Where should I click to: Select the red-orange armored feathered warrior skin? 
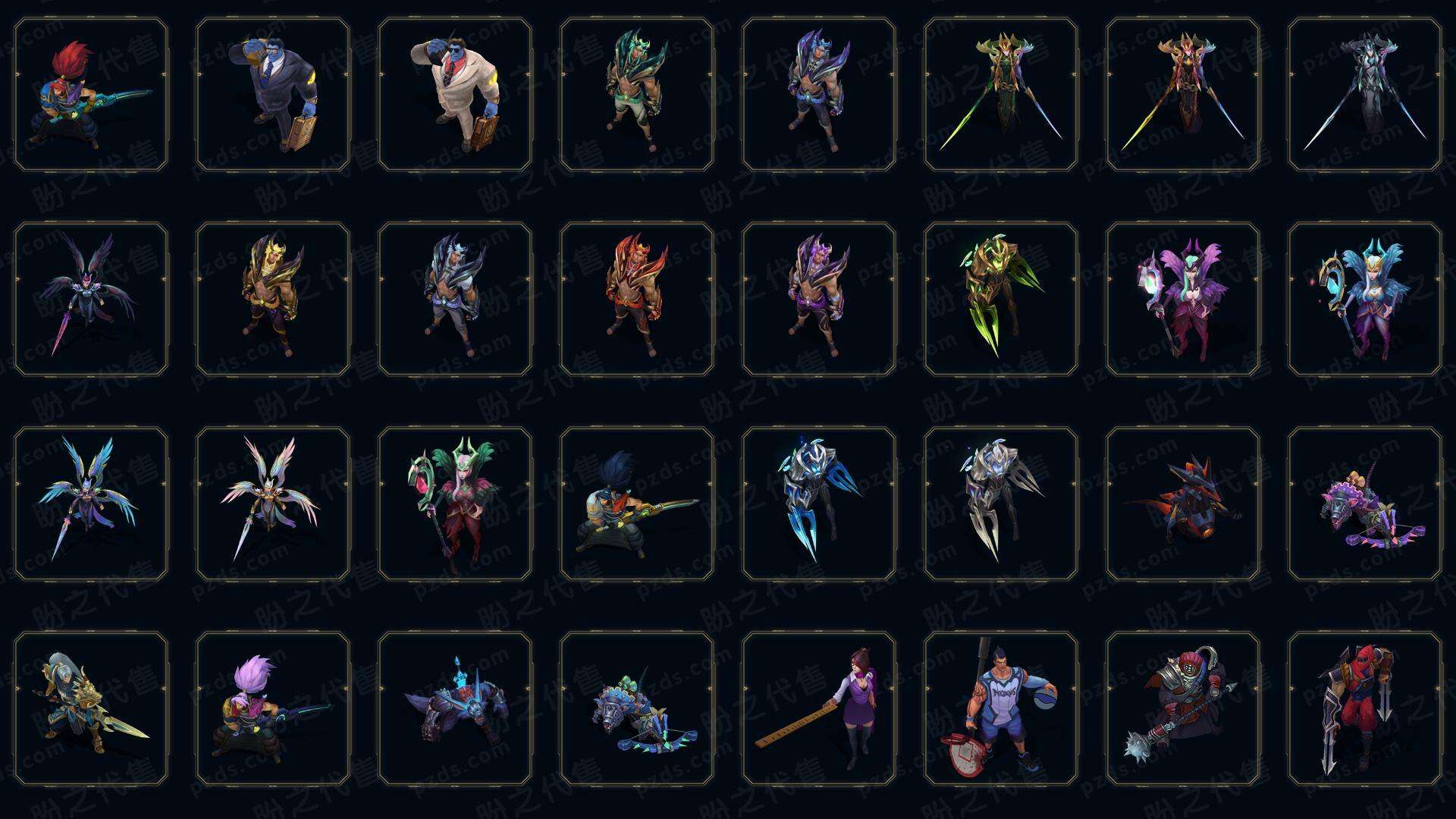[637, 299]
